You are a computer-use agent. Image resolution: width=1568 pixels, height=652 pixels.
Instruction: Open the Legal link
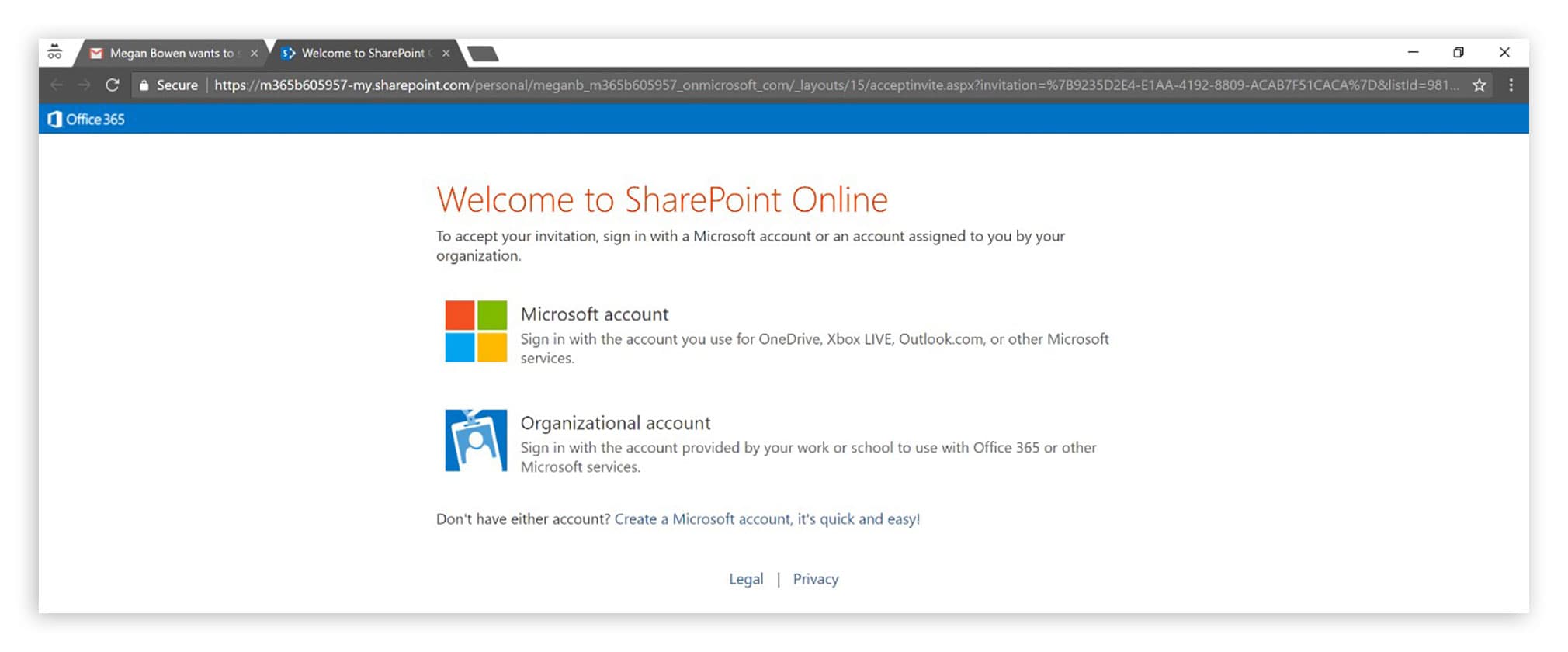pyautogui.click(x=746, y=579)
